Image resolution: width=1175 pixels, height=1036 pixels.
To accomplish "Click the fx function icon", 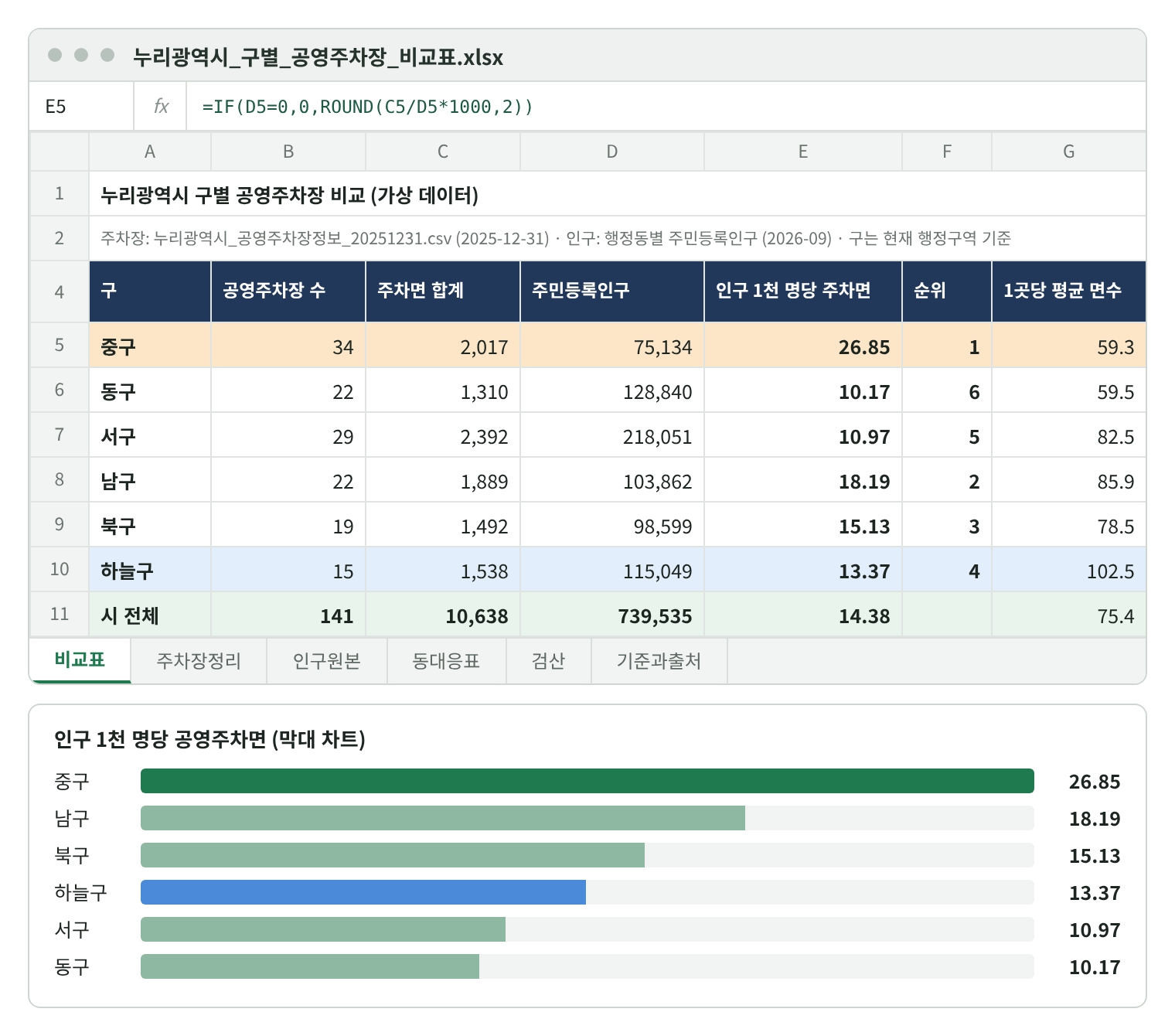I will click(161, 106).
